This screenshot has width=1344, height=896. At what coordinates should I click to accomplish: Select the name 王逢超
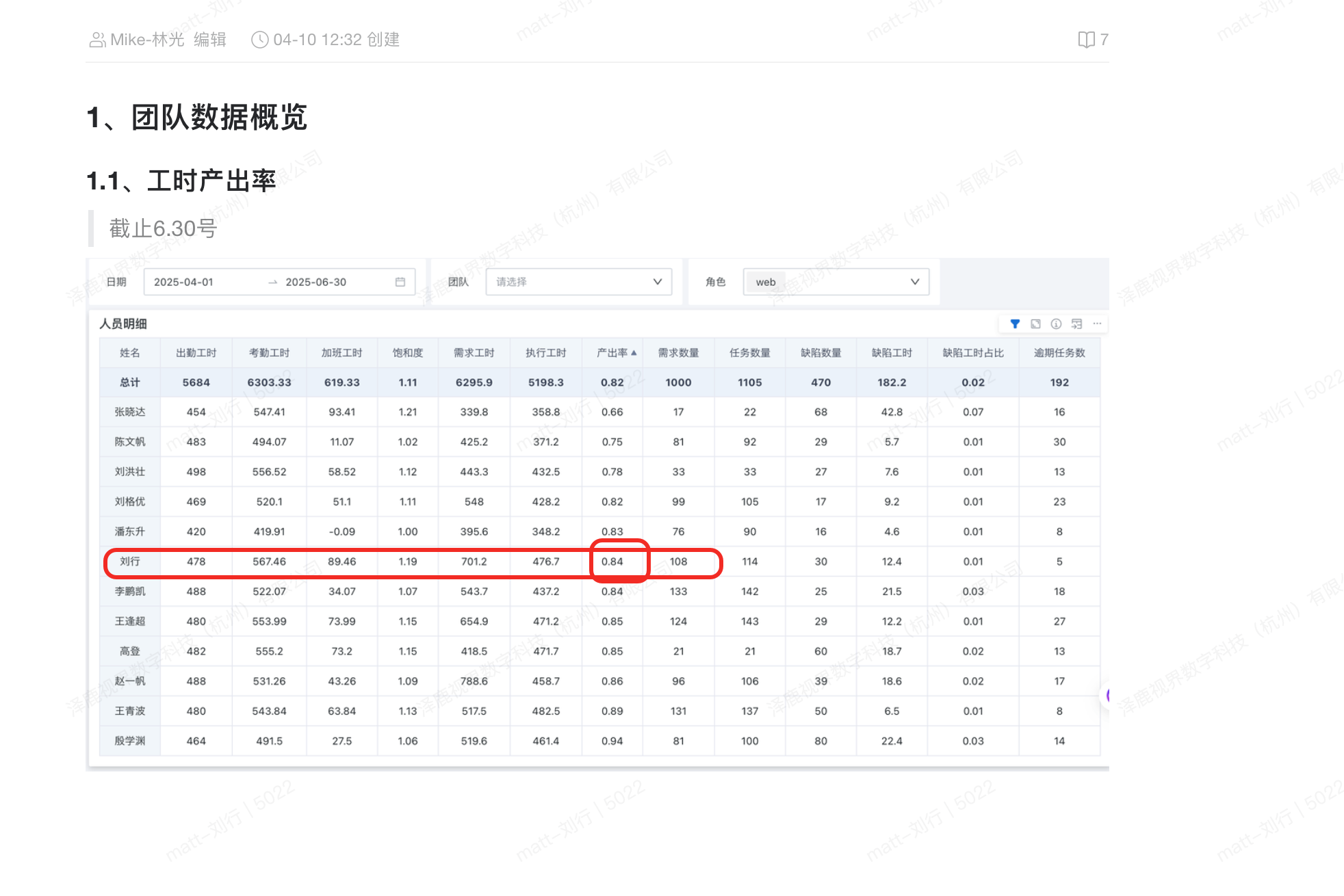click(130, 621)
